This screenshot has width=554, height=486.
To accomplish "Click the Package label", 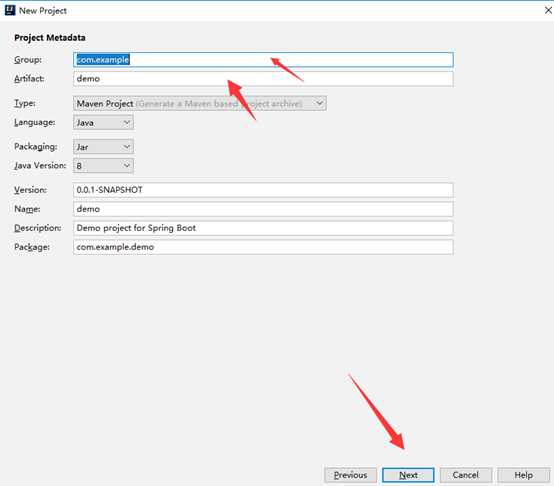I will (x=32, y=247).
